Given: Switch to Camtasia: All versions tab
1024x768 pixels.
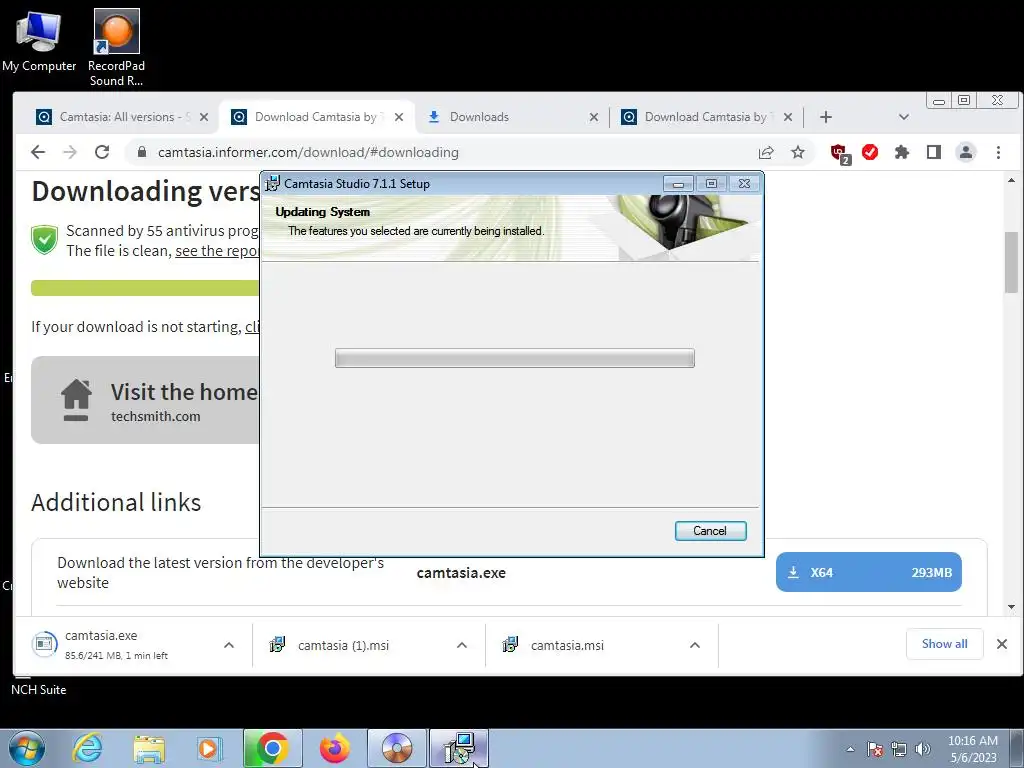Looking at the screenshot, I should click(120, 117).
